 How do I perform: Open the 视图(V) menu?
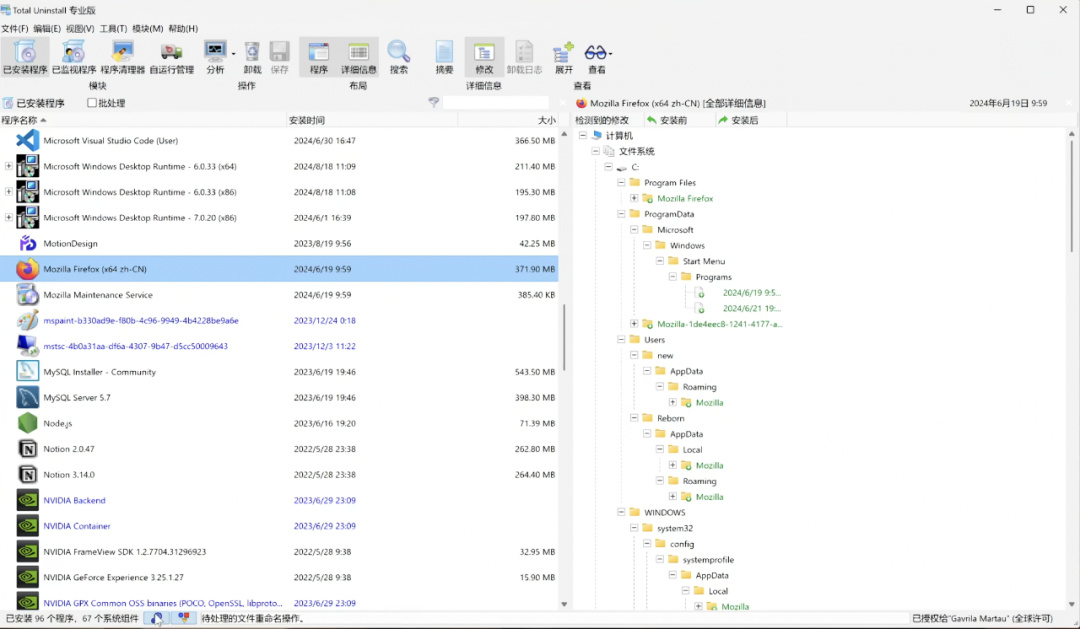tap(80, 28)
